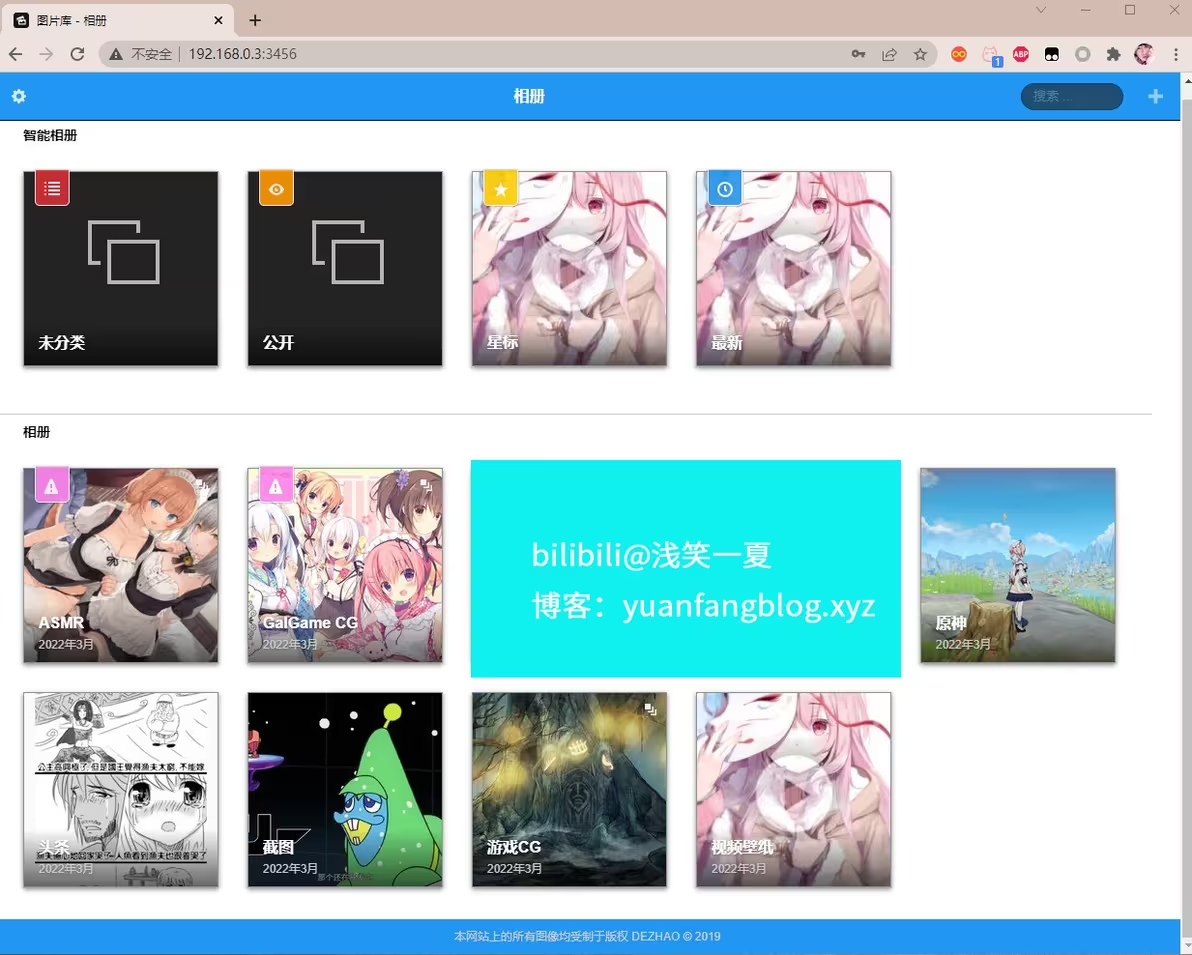The width and height of the screenshot is (1192, 955).
Task: Open the 头条 album
Action: pyautogui.click(x=120, y=789)
